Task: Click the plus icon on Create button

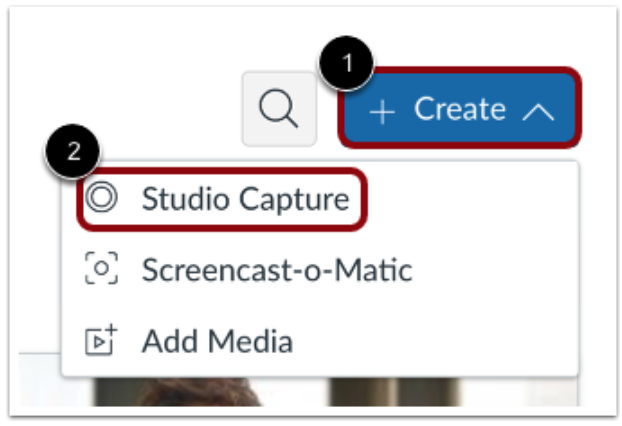Action: pos(382,112)
